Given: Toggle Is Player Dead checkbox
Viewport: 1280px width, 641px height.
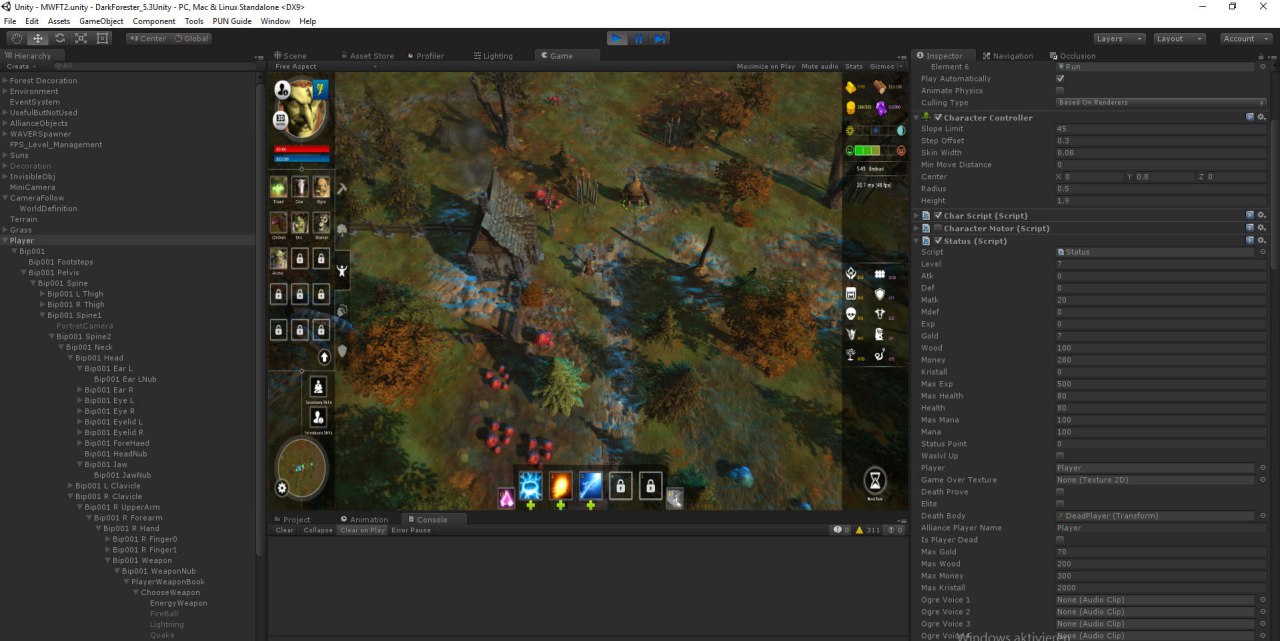Looking at the screenshot, I should point(1060,540).
